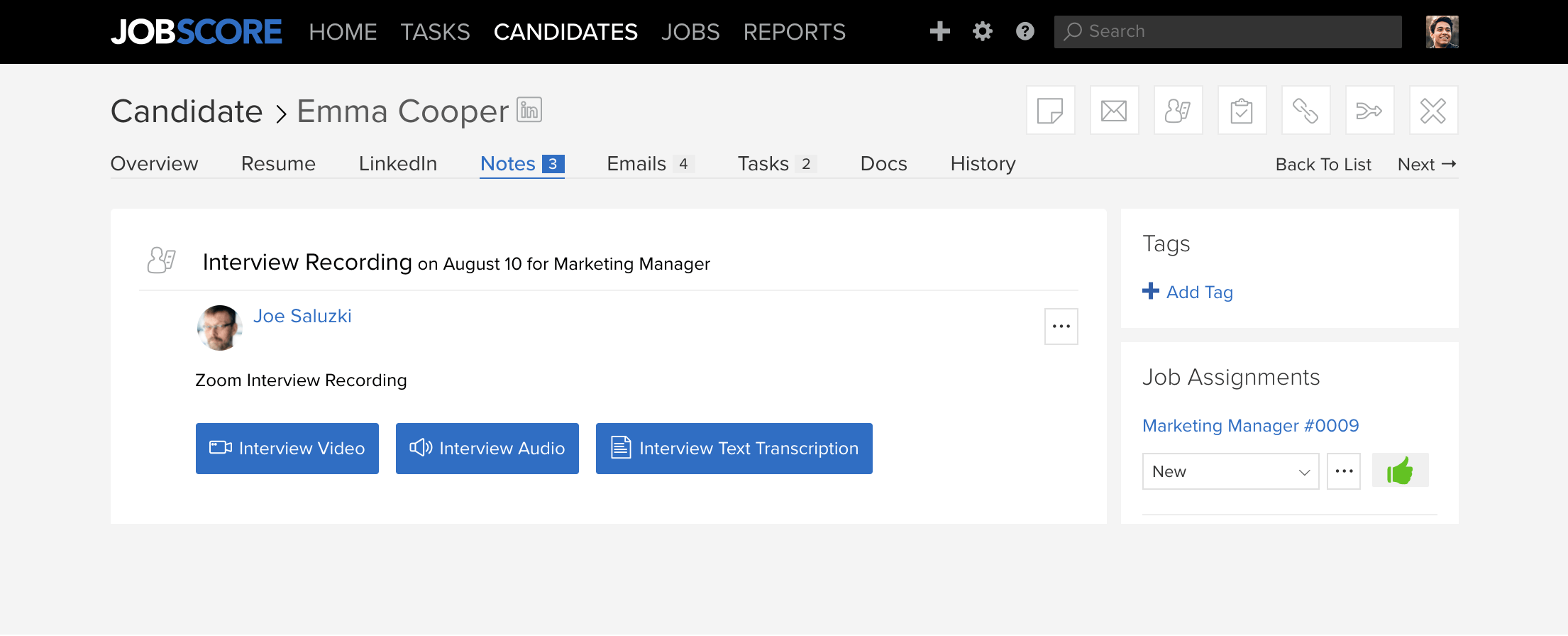The width and height of the screenshot is (1568, 636).
Task: Go to TASKS in top navigation
Action: (x=436, y=32)
